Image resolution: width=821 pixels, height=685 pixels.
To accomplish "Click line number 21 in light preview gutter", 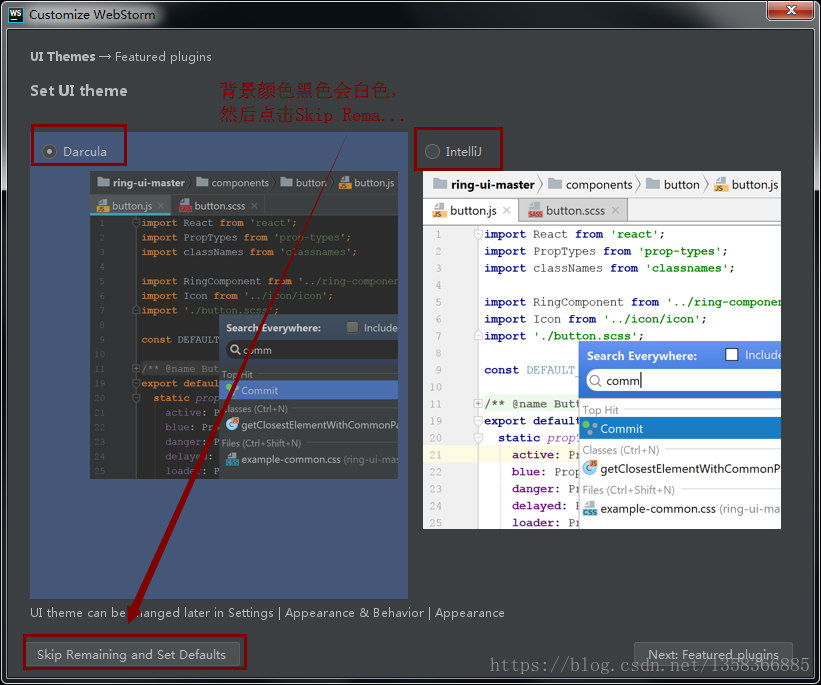I will [x=436, y=455].
